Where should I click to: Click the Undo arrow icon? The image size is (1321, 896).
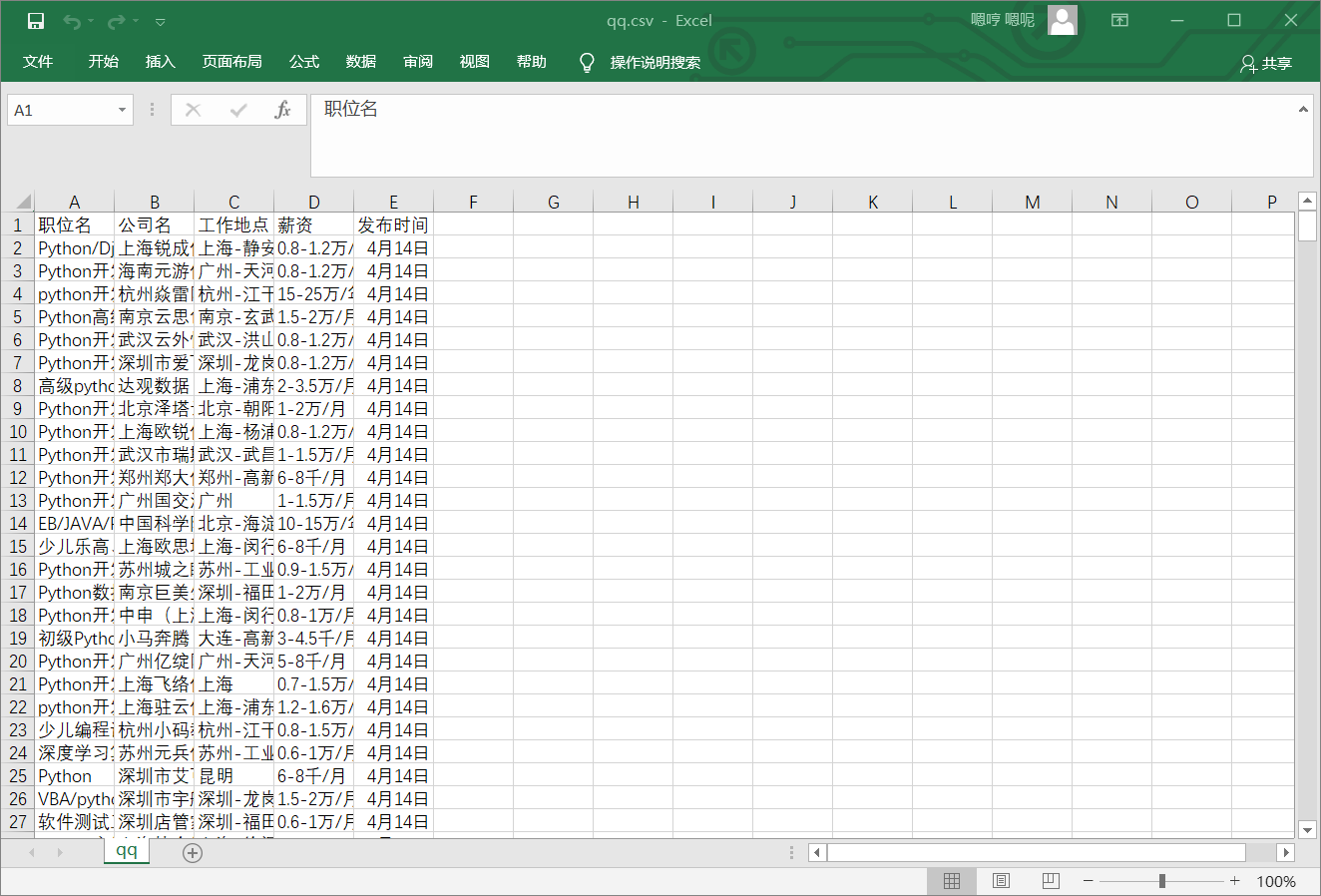pos(71,21)
